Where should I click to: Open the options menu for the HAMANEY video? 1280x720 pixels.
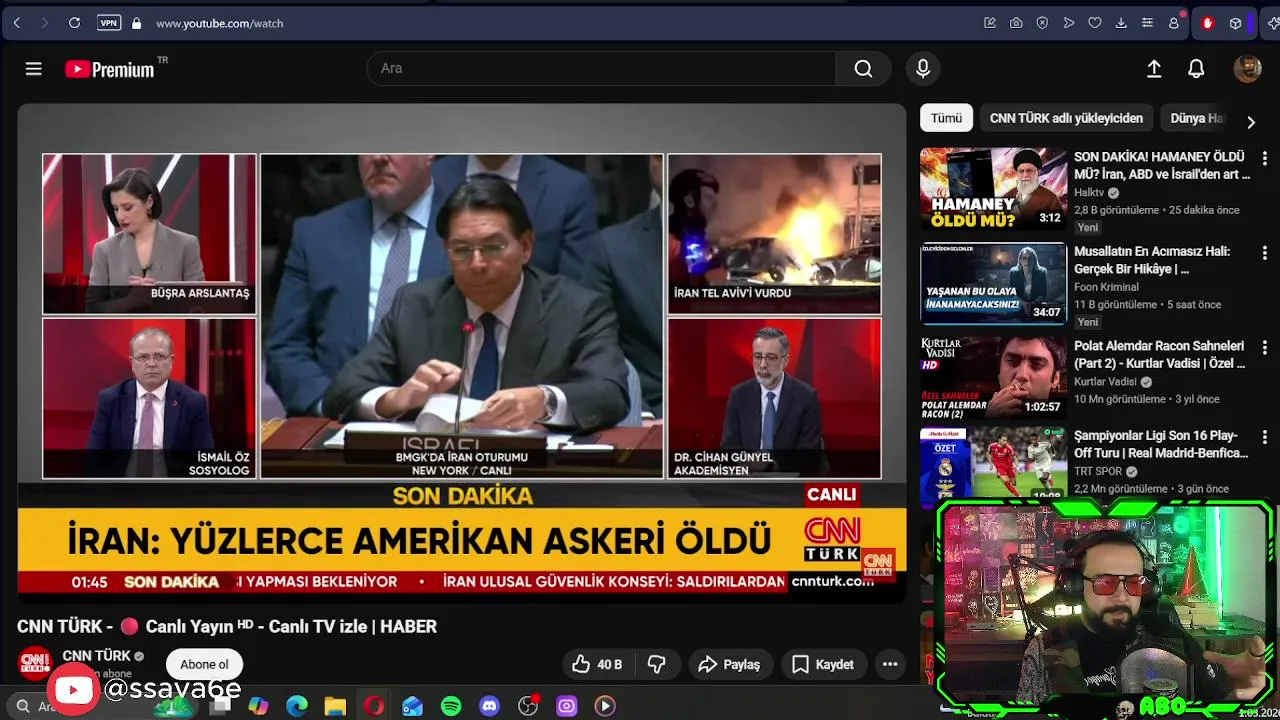point(1265,158)
